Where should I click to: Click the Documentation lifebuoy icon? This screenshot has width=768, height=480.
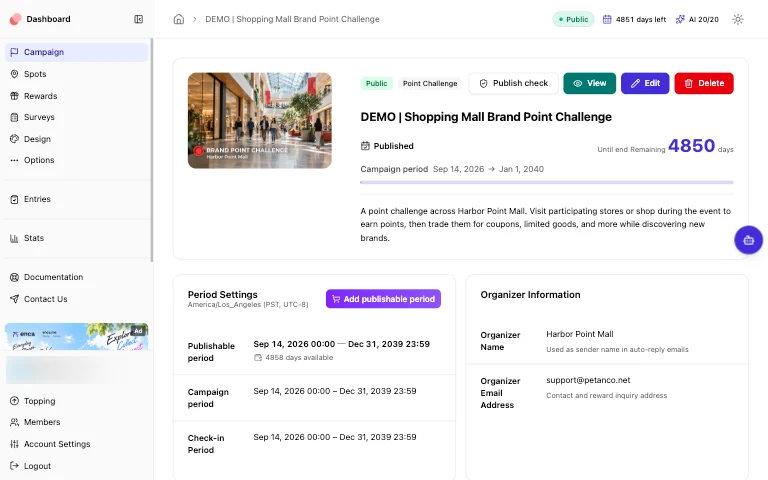[14, 277]
